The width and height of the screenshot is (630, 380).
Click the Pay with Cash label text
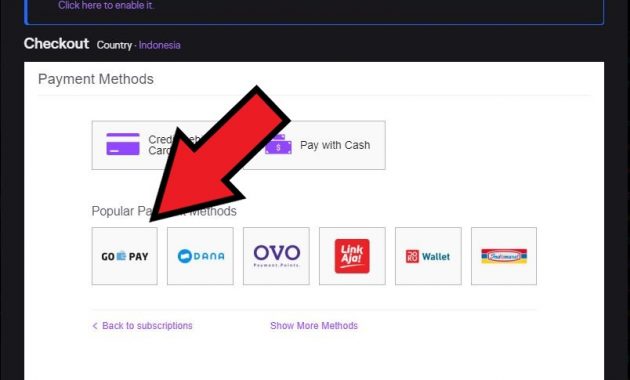(x=335, y=145)
